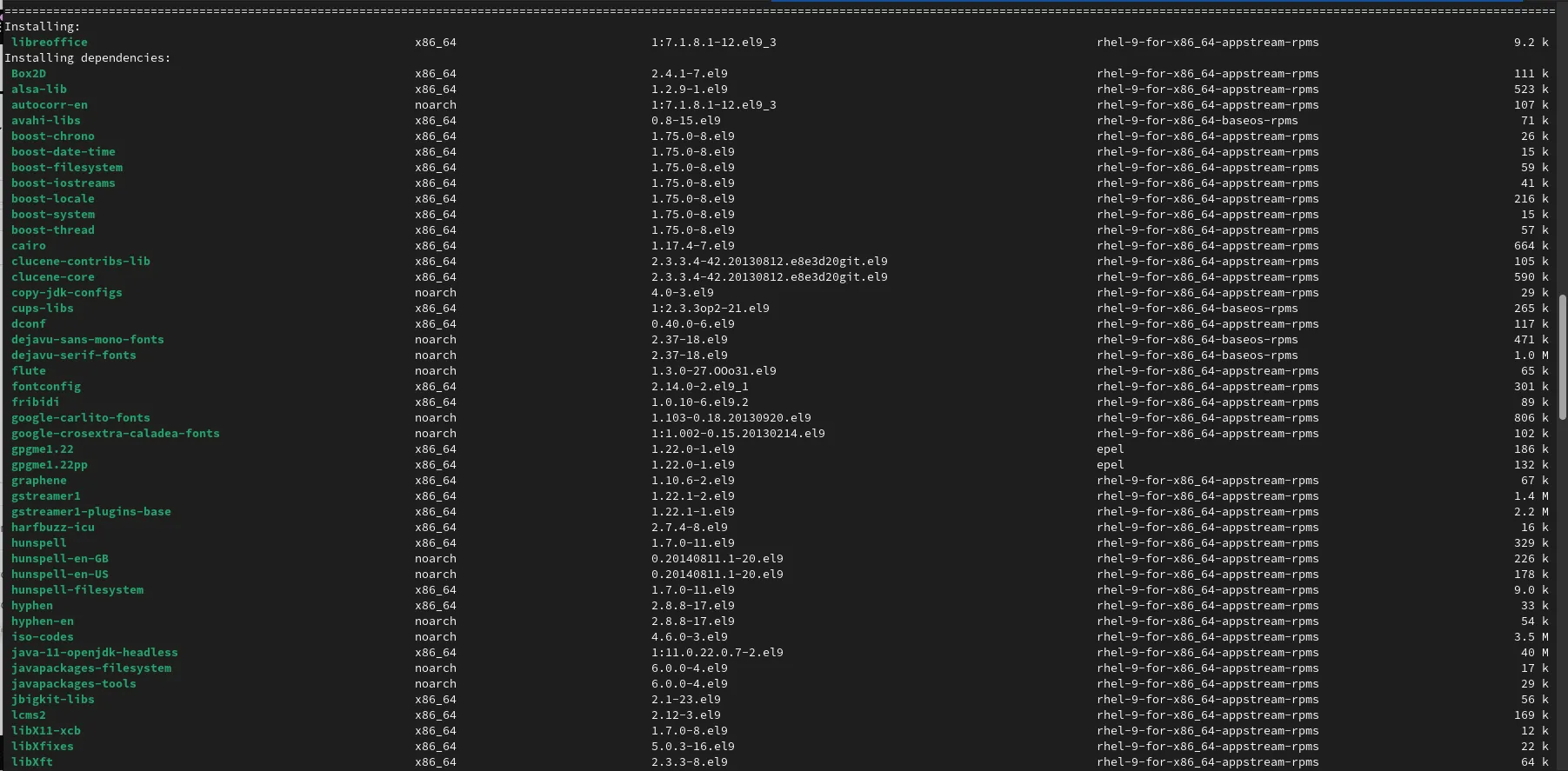Select version 2.4.1-7.el9 text
This screenshot has width=1568, height=771.
click(x=690, y=73)
